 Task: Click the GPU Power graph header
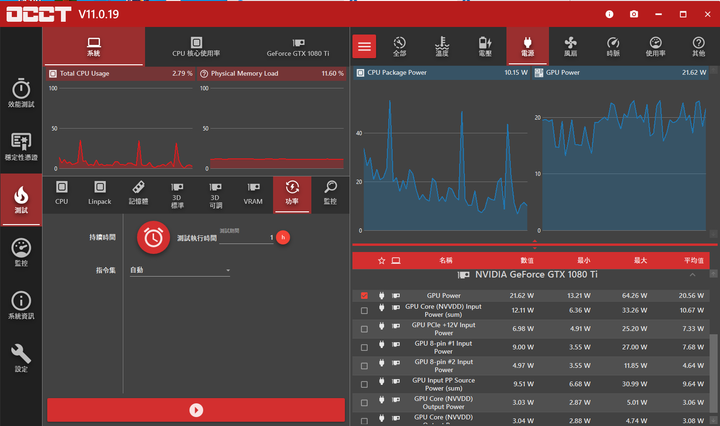click(x=620, y=73)
